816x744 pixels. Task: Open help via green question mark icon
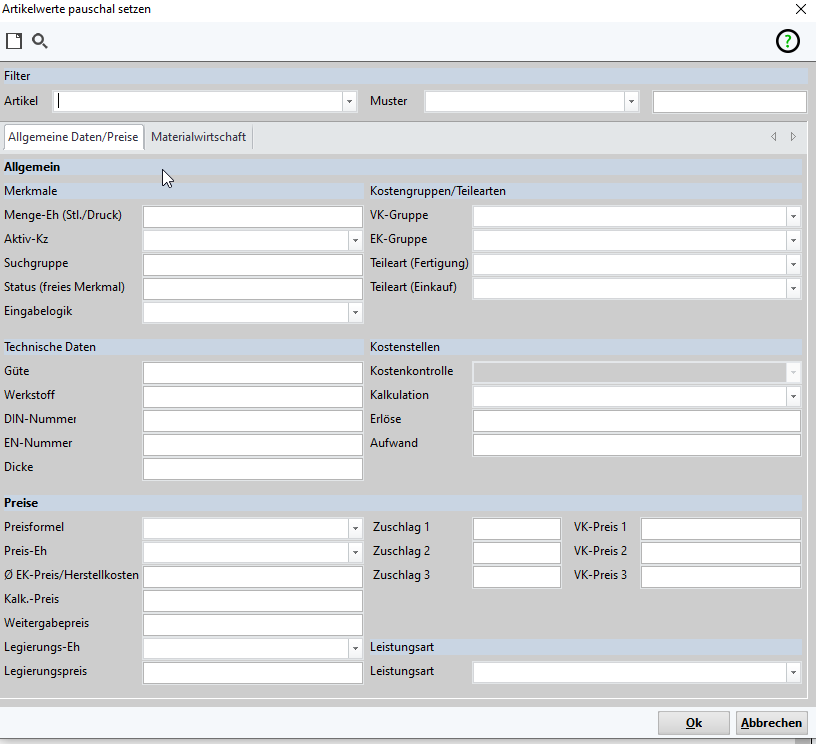pos(788,41)
